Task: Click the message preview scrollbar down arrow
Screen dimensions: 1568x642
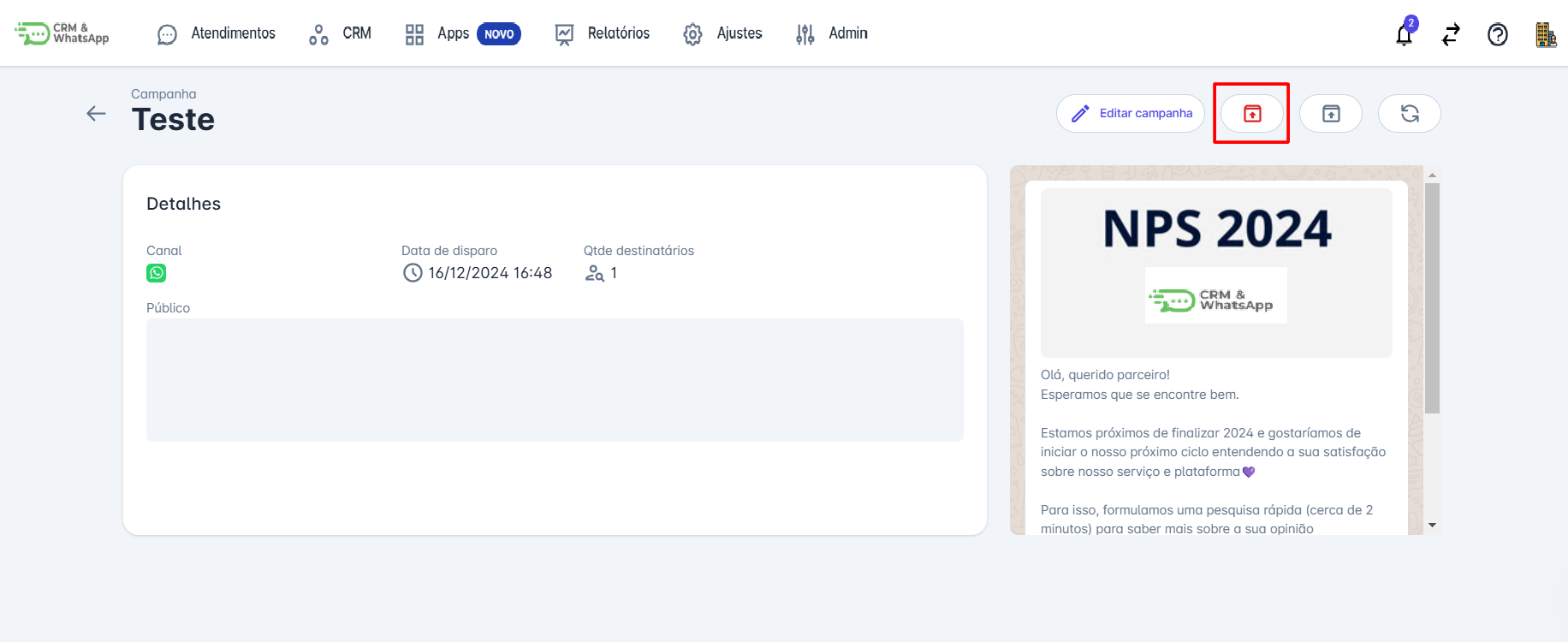Action: 1432,525
